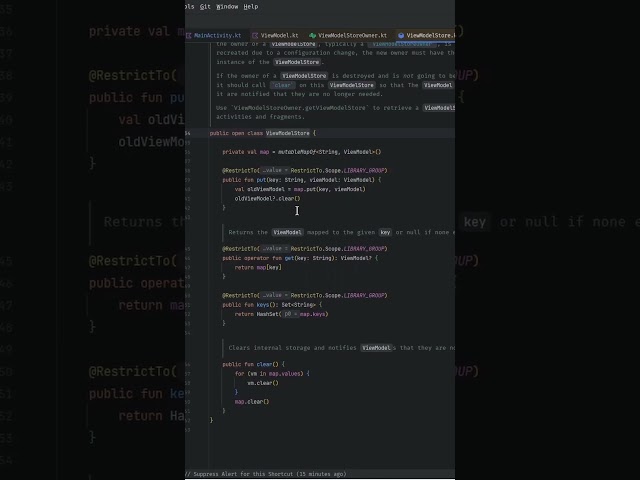The height and width of the screenshot is (480, 640).
Task: Click 'mutableMapOf' in the private val map line
Action: pyautogui.click(x=297, y=152)
